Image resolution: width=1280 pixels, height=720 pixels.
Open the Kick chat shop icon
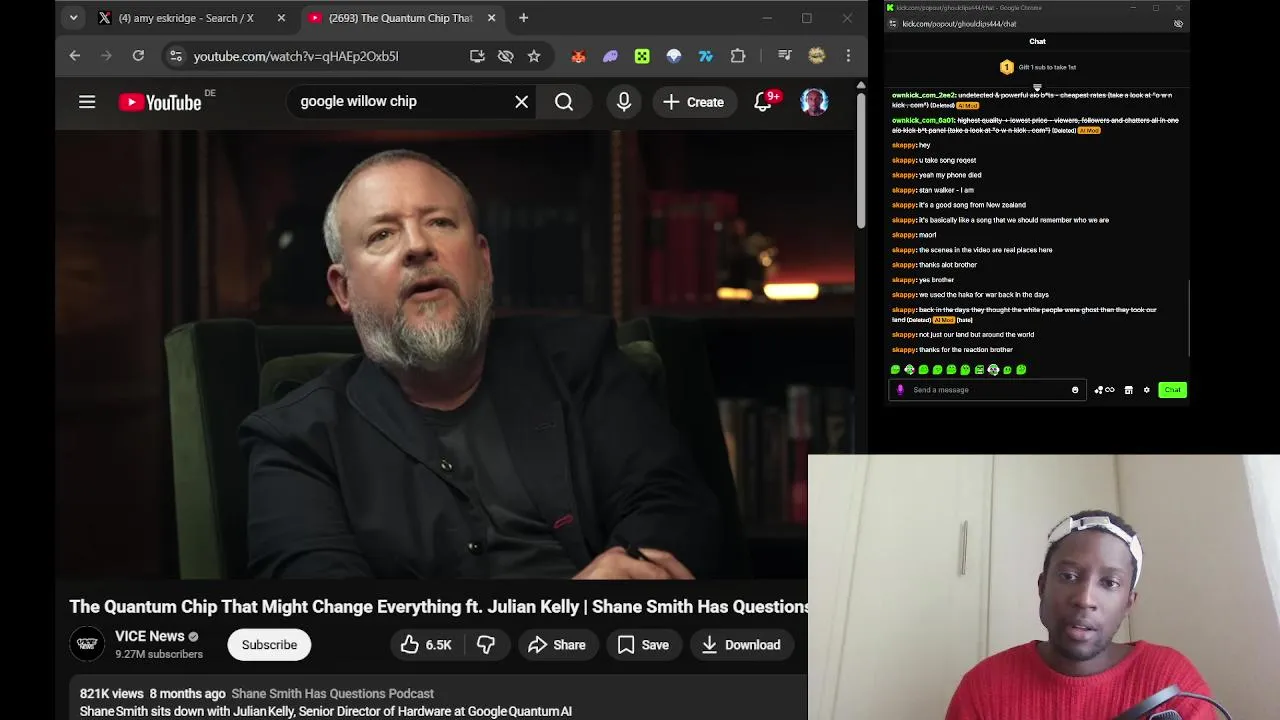pos(1128,390)
